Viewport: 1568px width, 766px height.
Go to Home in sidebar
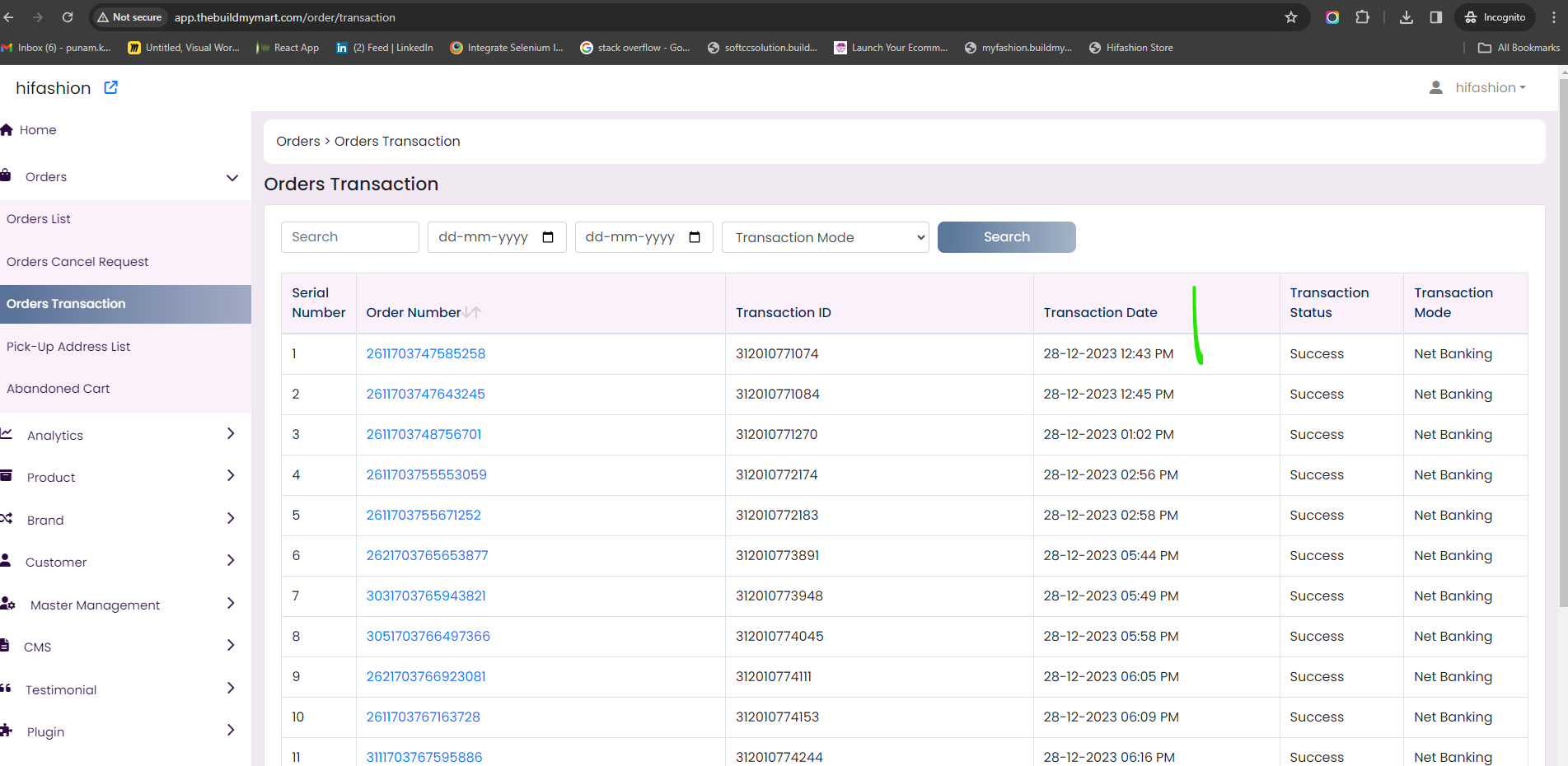tap(38, 130)
